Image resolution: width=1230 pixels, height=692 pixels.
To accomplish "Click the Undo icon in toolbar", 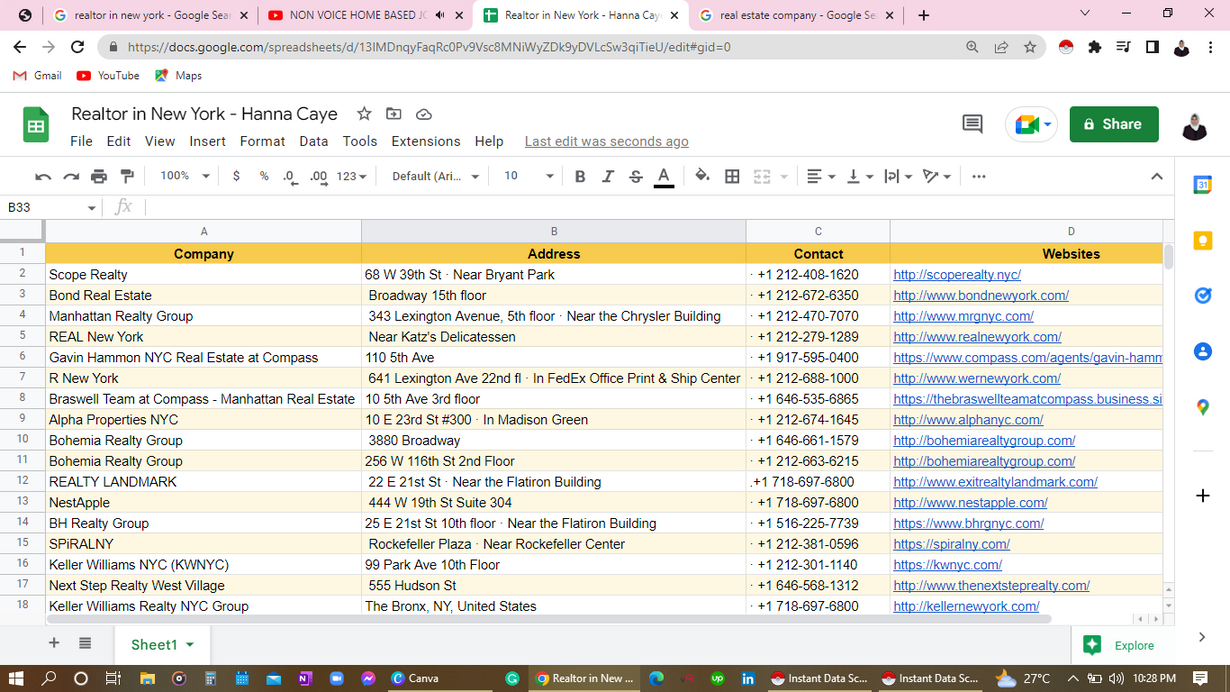I will tap(43, 176).
